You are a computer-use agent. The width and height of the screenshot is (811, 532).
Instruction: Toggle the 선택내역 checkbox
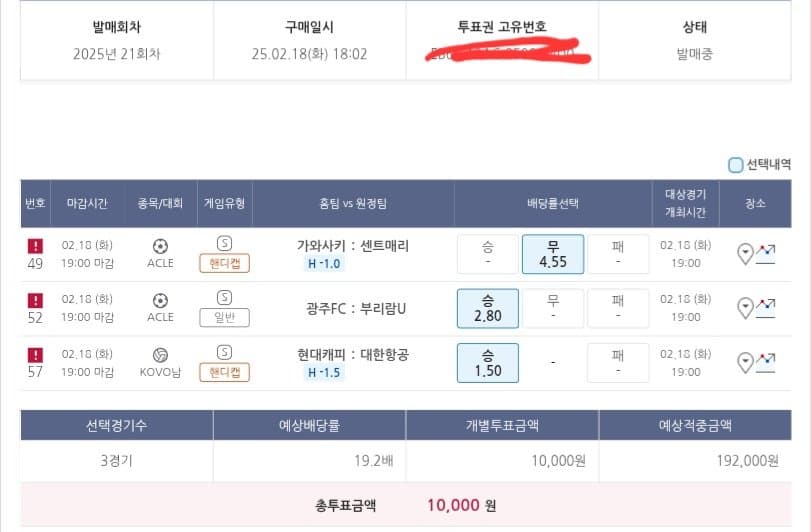(x=735, y=165)
